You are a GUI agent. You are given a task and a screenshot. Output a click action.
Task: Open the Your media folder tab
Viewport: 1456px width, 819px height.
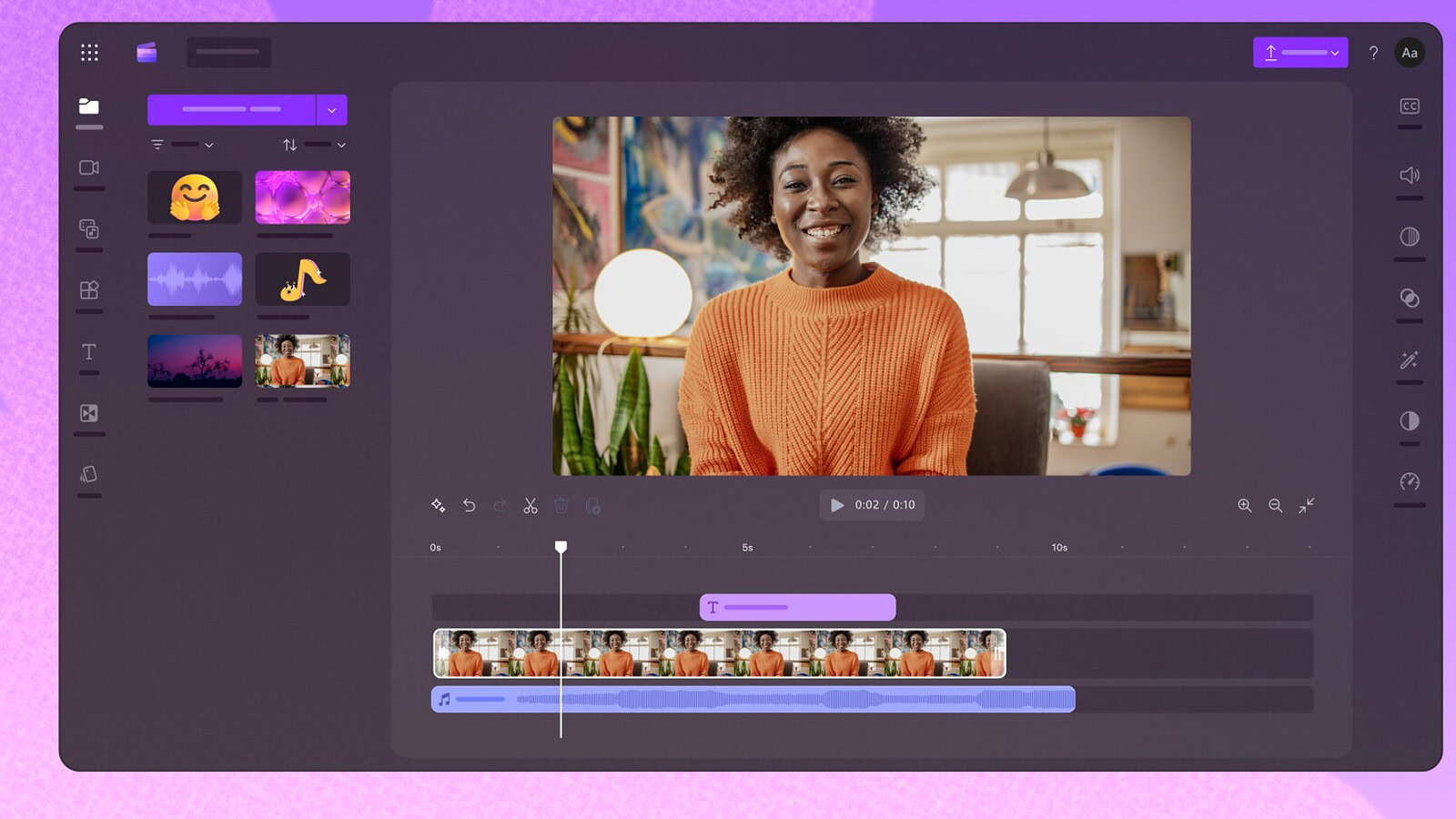tap(89, 106)
